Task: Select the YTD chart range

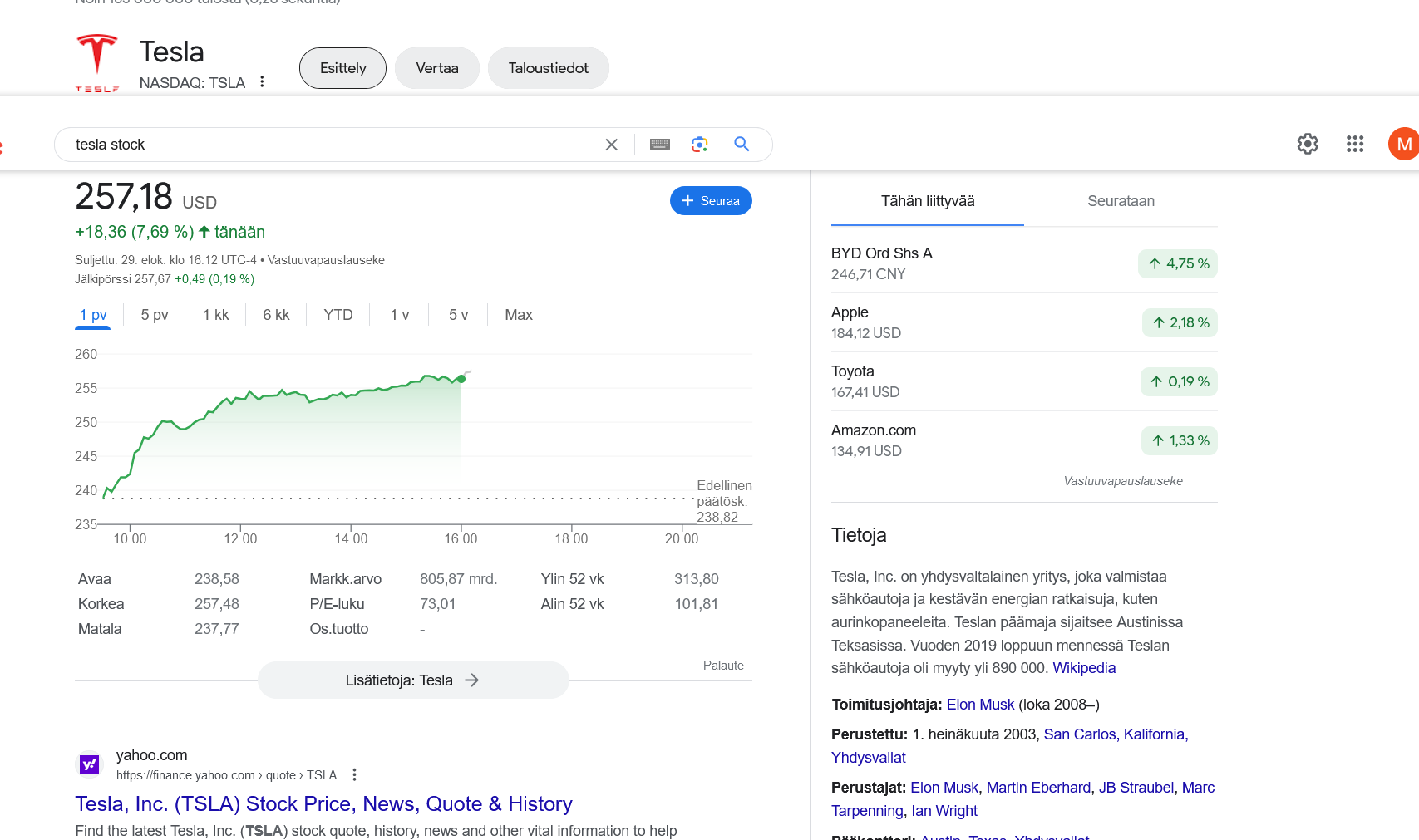Action: (338, 315)
